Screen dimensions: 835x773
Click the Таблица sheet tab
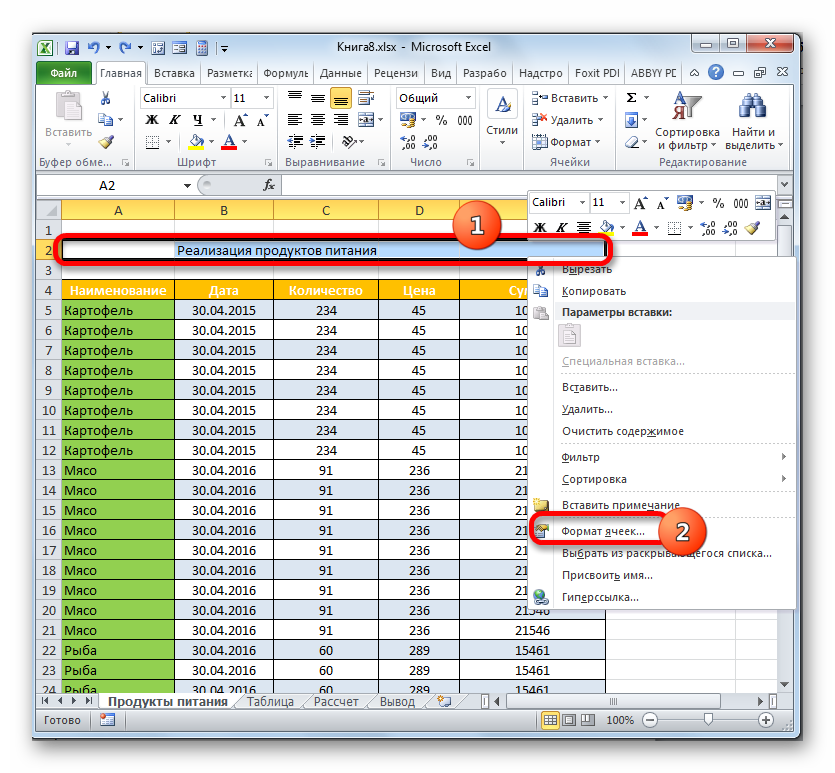[x=270, y=702]
